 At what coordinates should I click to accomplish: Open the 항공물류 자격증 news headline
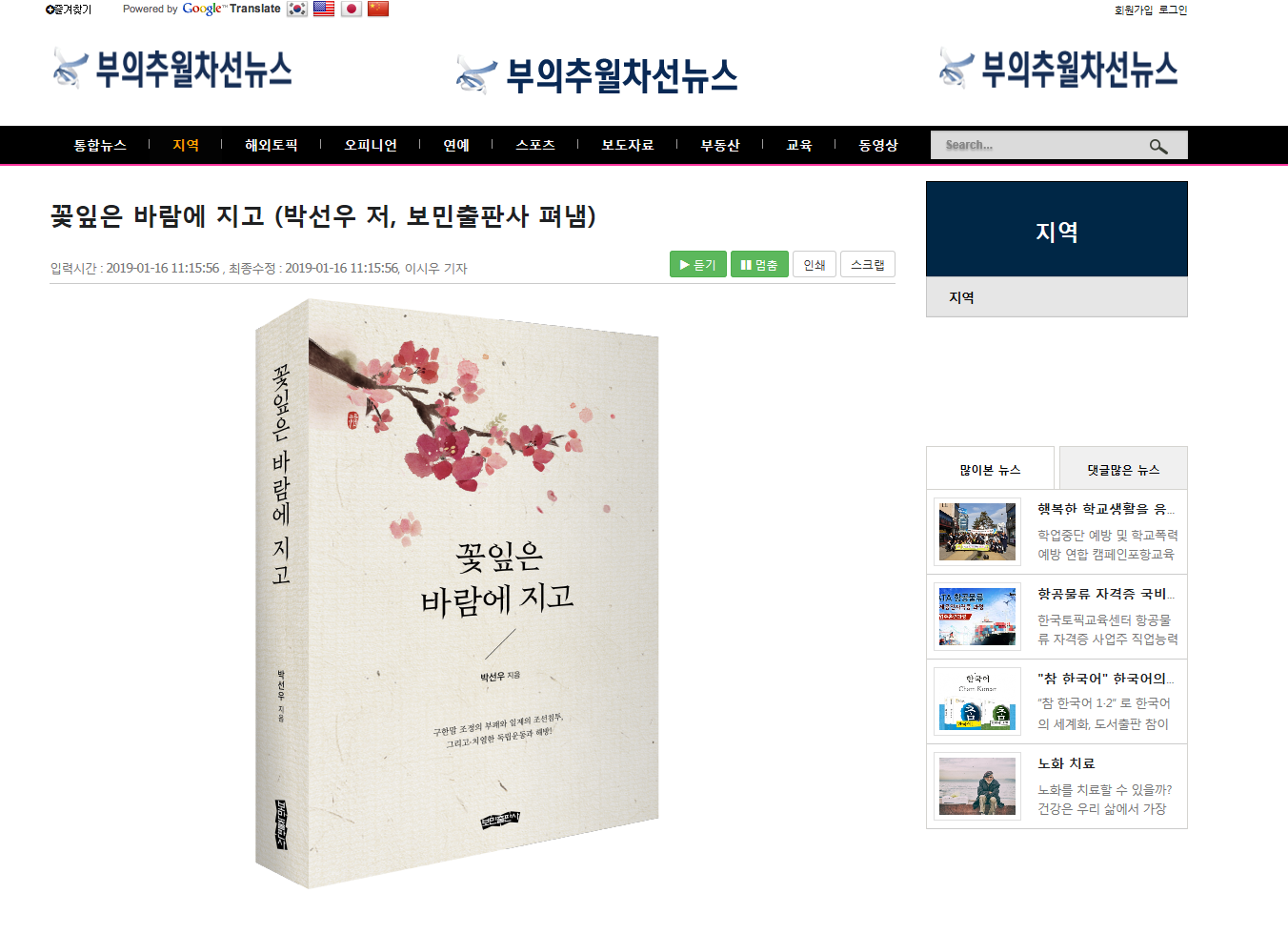click(1106, 594)
